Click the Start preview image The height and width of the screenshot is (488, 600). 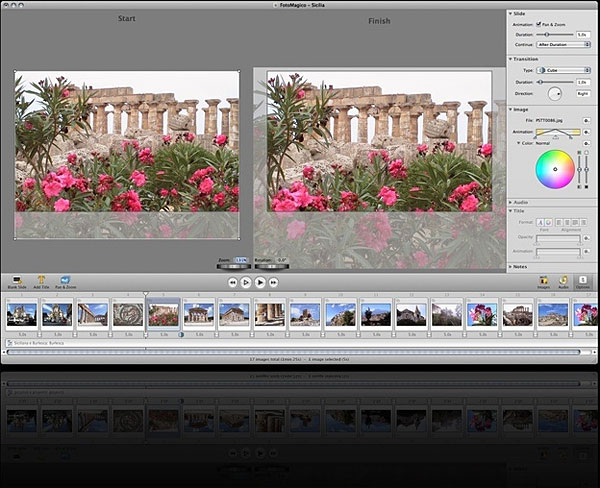click(x=127, y=155)
